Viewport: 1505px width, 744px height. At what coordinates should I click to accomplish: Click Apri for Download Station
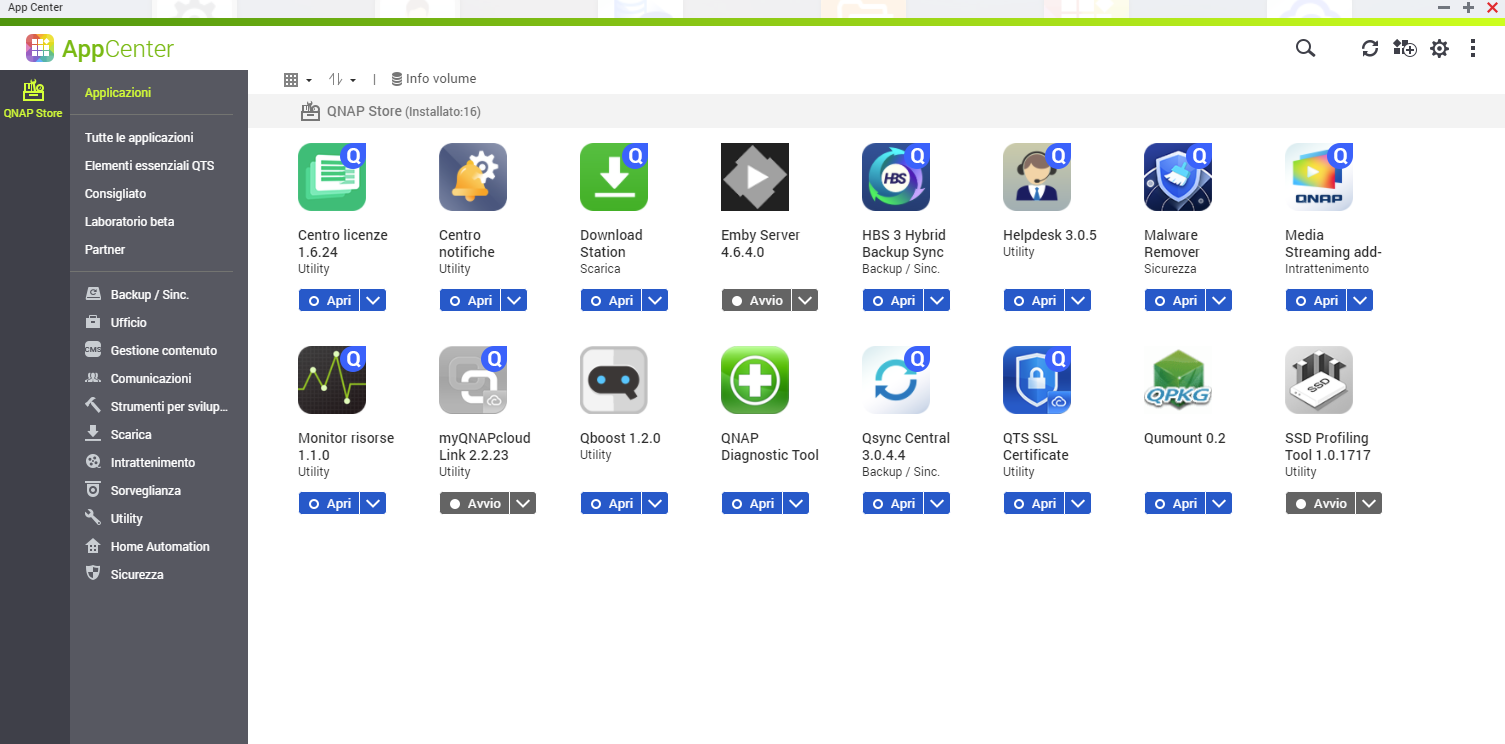[611, 300]
